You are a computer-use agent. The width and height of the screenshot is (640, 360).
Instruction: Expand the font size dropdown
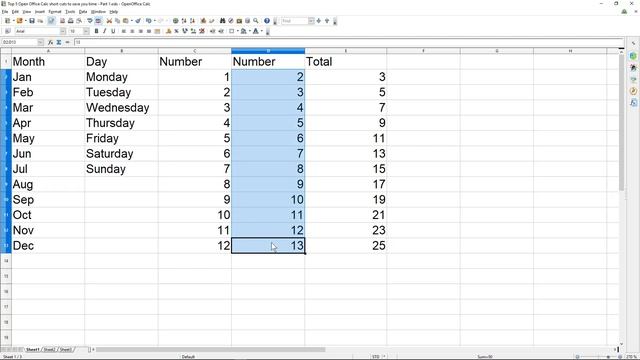tap(86, 31)
